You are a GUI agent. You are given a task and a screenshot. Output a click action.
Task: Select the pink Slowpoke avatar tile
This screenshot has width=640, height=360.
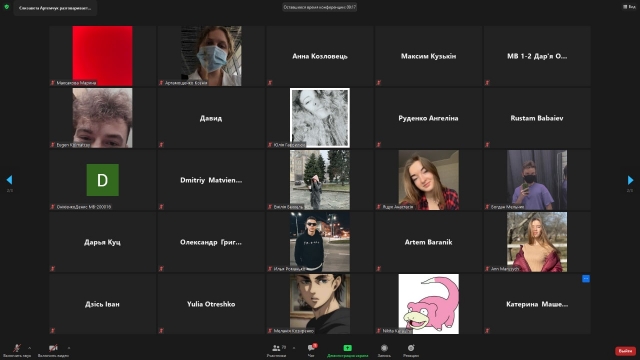click(x=428, y=304)
